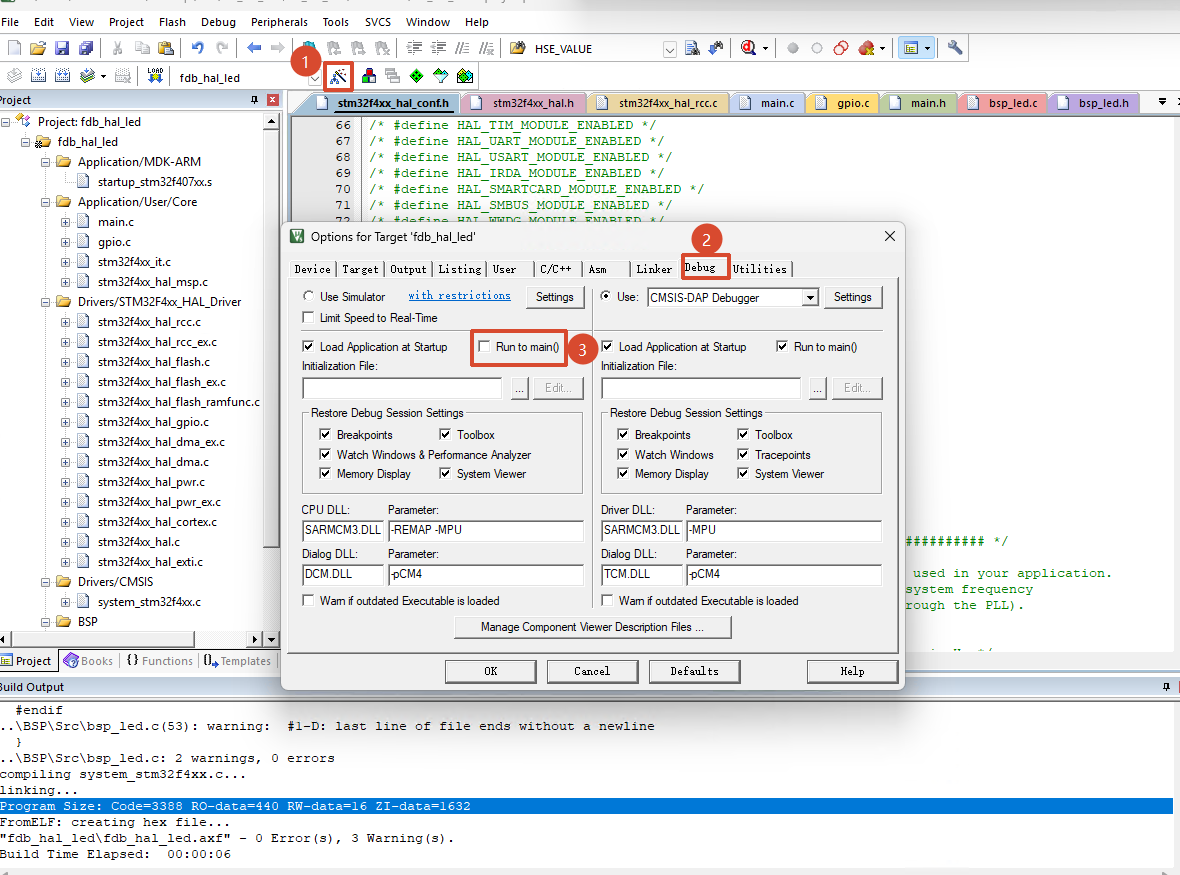
Task: Collapse the Drivers/CMSIS folder
Action: (x=45, y=582)
